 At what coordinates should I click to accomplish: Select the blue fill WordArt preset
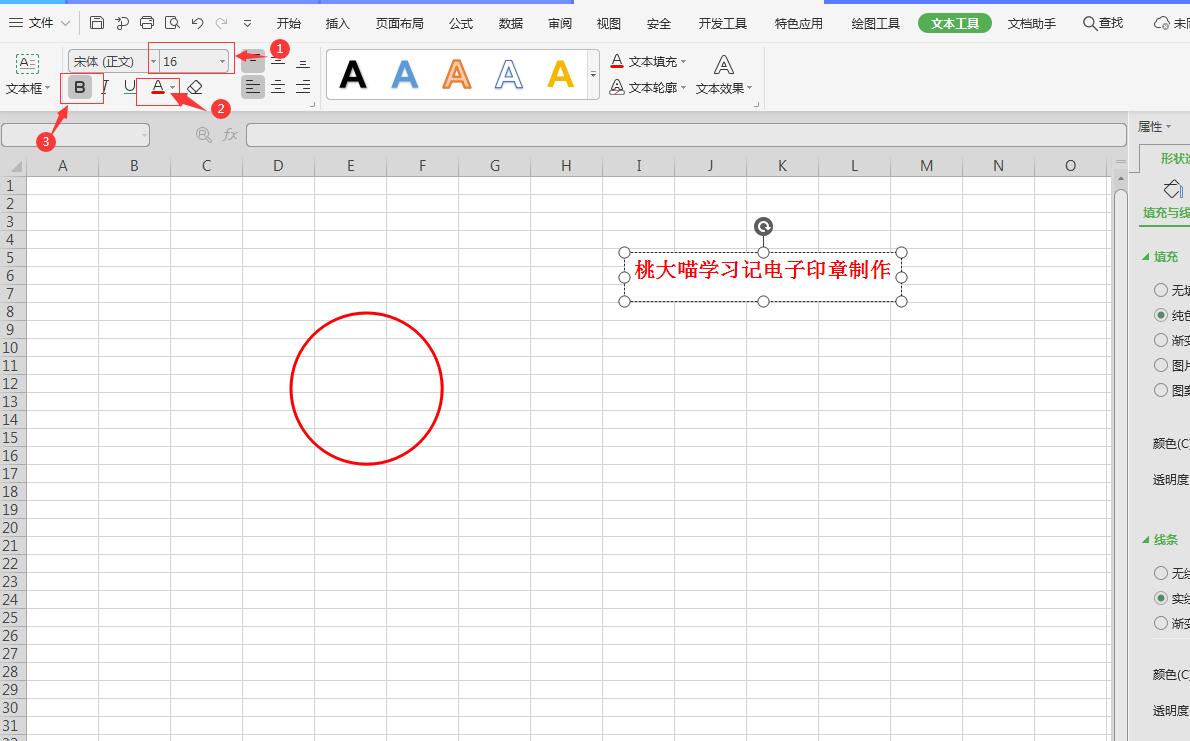point(405,74)
